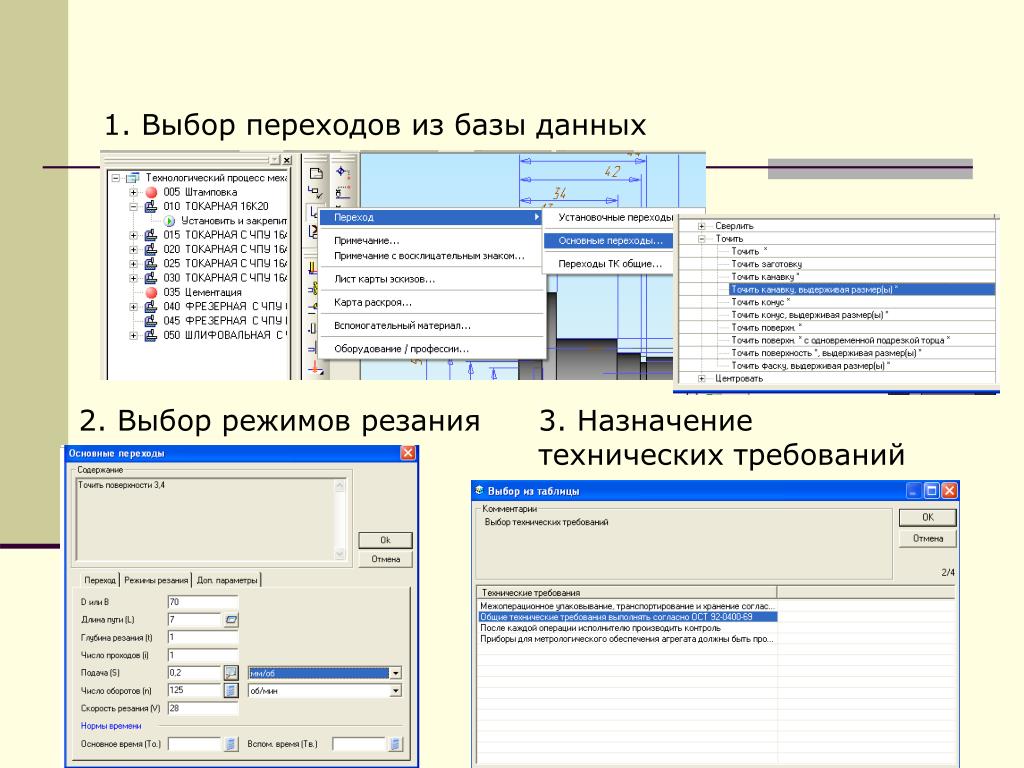Click the red circle icon for 035 Цементация

pos(152,292)
